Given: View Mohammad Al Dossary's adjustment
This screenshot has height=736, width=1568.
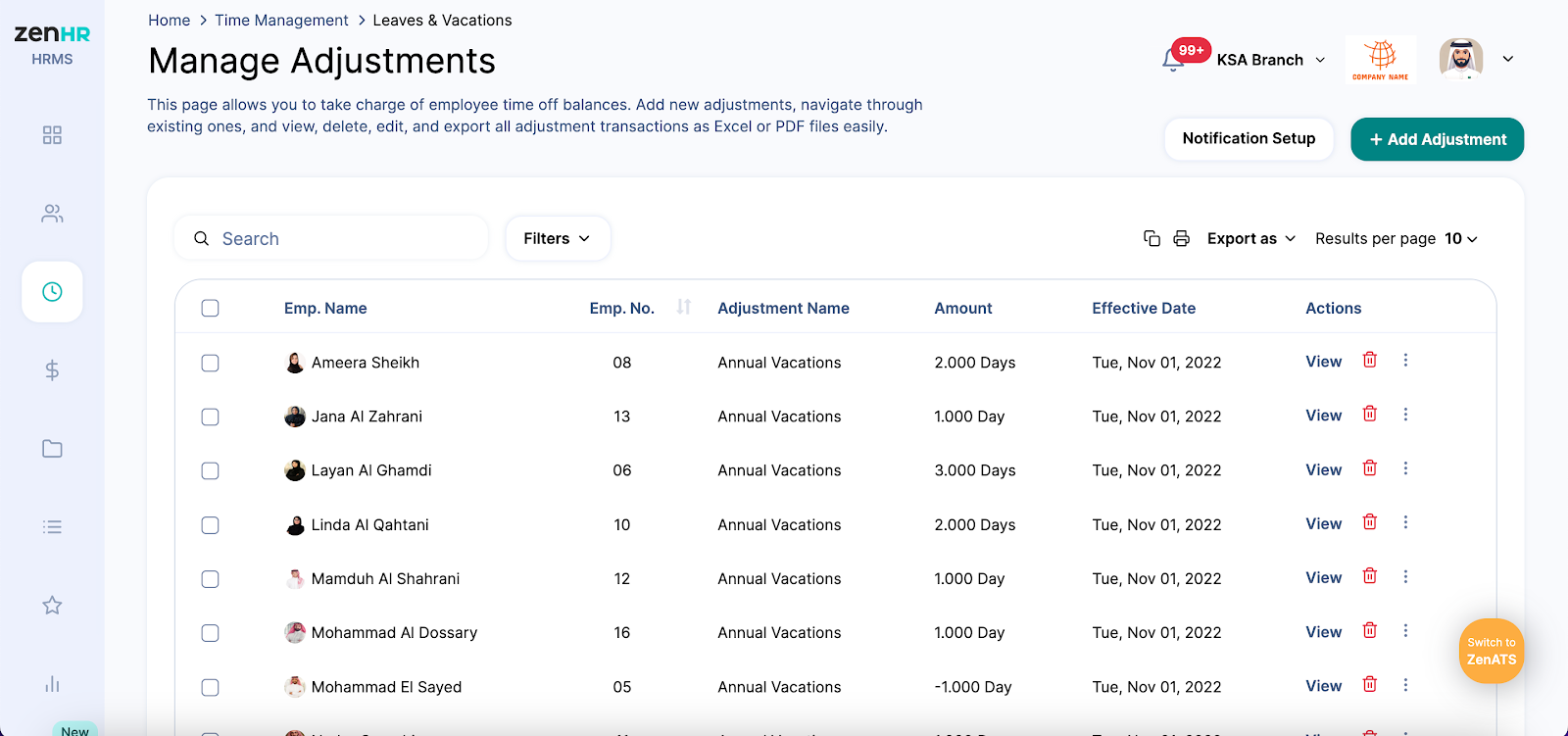Looking at the screenshot, I should 1323,632.
